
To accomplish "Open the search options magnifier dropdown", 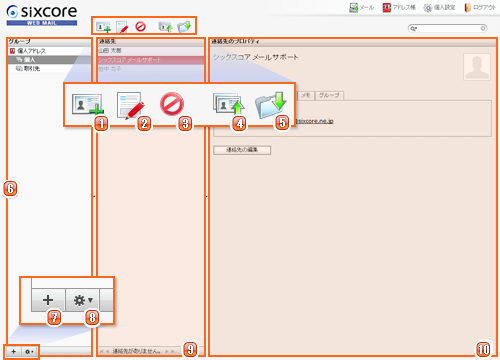I will [x=414, y=29].
